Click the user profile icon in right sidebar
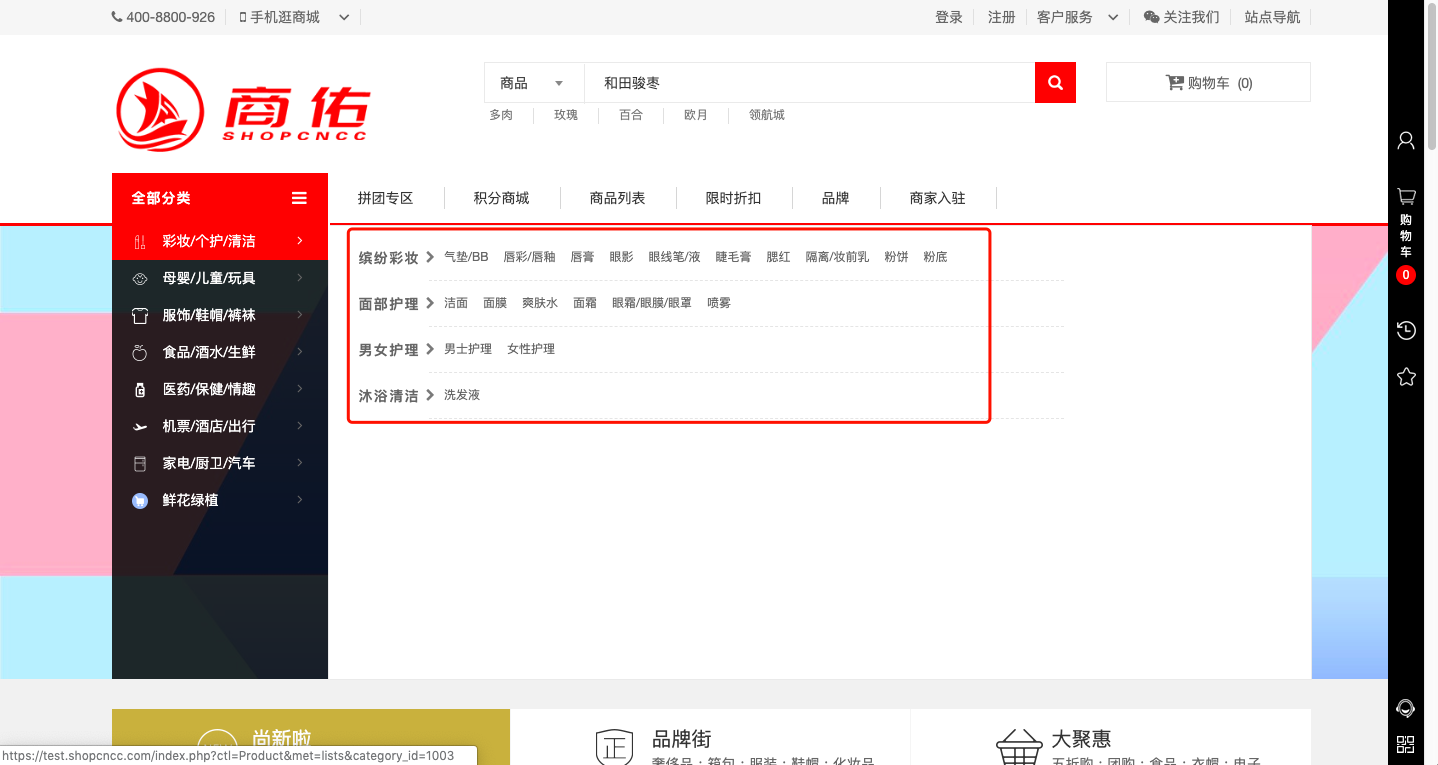 point(1406,140)
